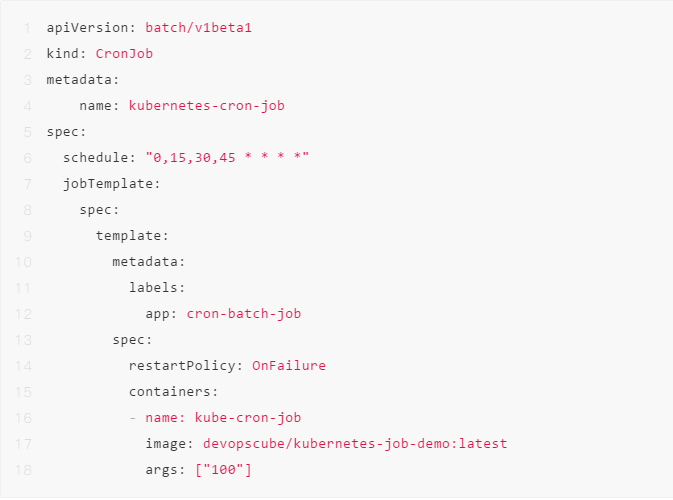Click the schedule cron expression string
This screenshot has width=673, height=500.
[227, 157]
